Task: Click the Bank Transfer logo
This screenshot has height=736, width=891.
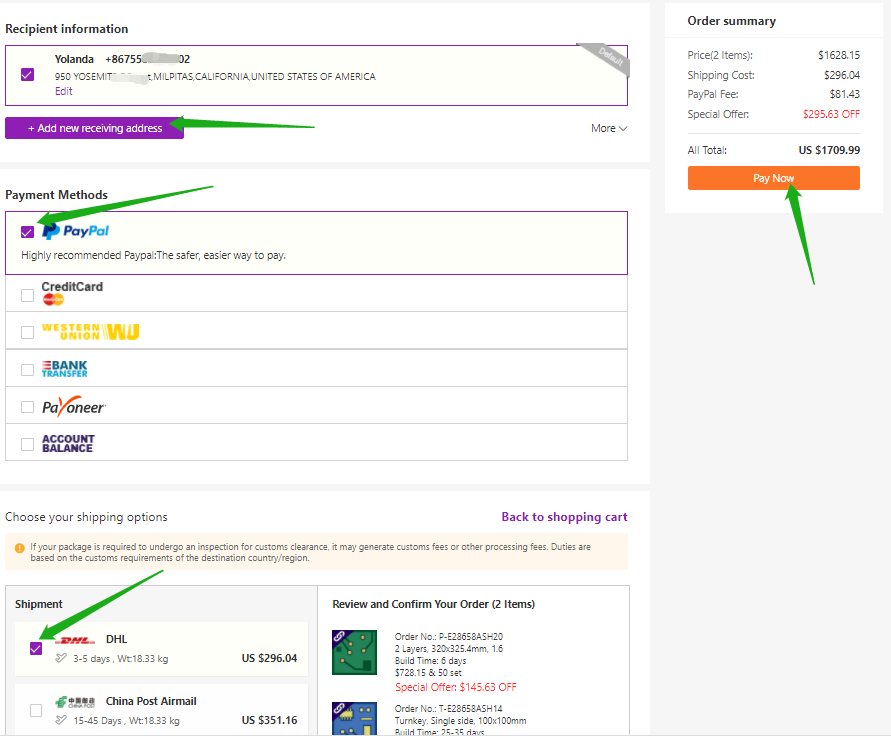Action: pos(65,369)
